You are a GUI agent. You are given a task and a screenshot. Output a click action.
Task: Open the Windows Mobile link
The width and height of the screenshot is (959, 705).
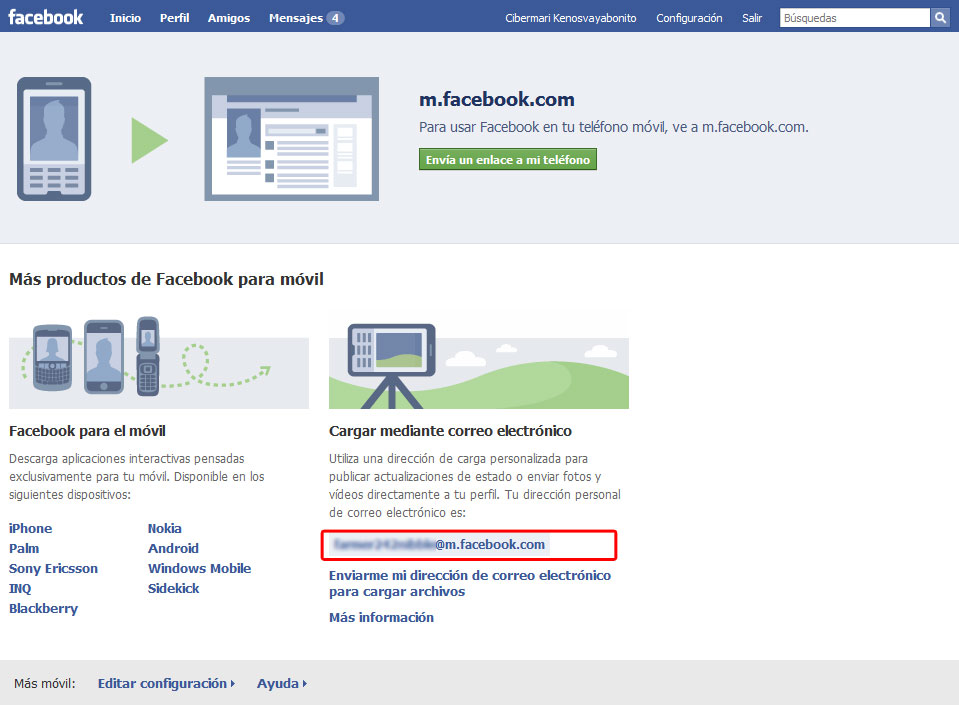pyautogui.click(x=199, y=569)
